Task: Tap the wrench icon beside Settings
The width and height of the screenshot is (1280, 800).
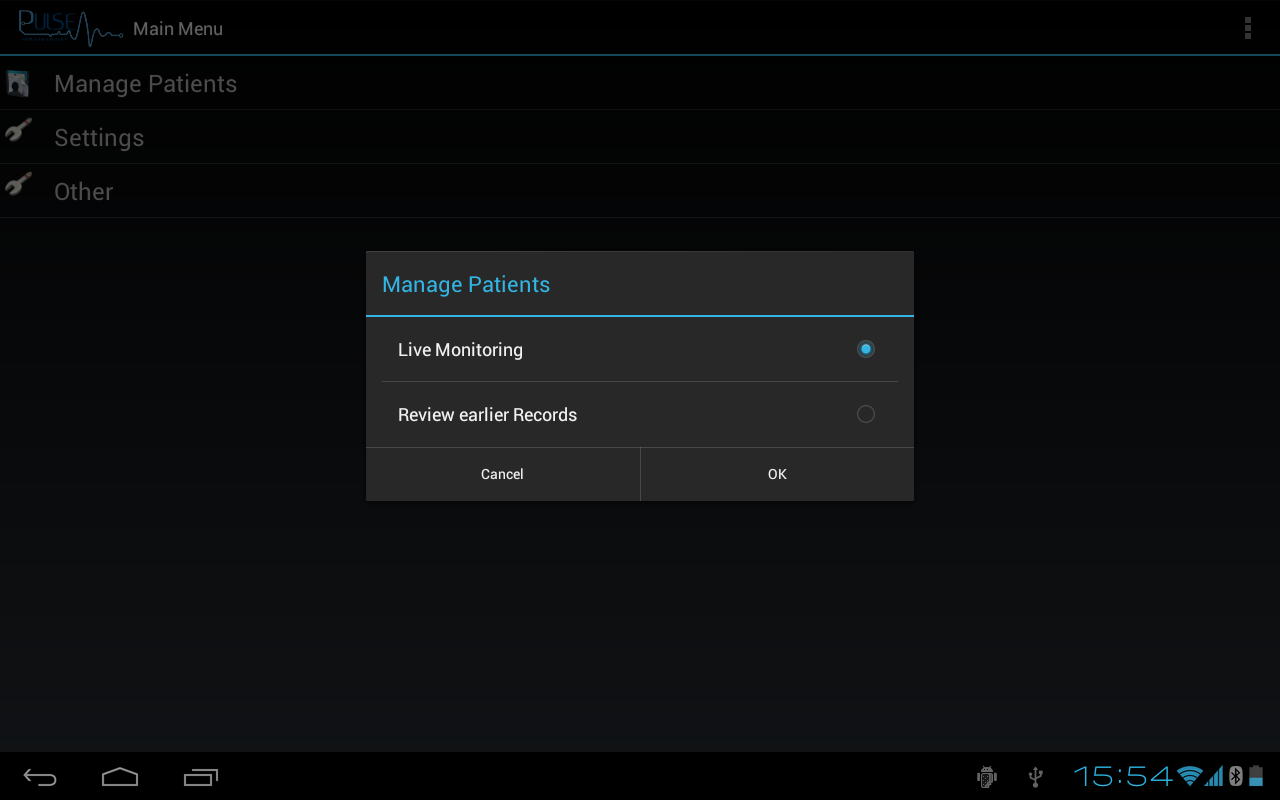Action: (x=18, y=131)
